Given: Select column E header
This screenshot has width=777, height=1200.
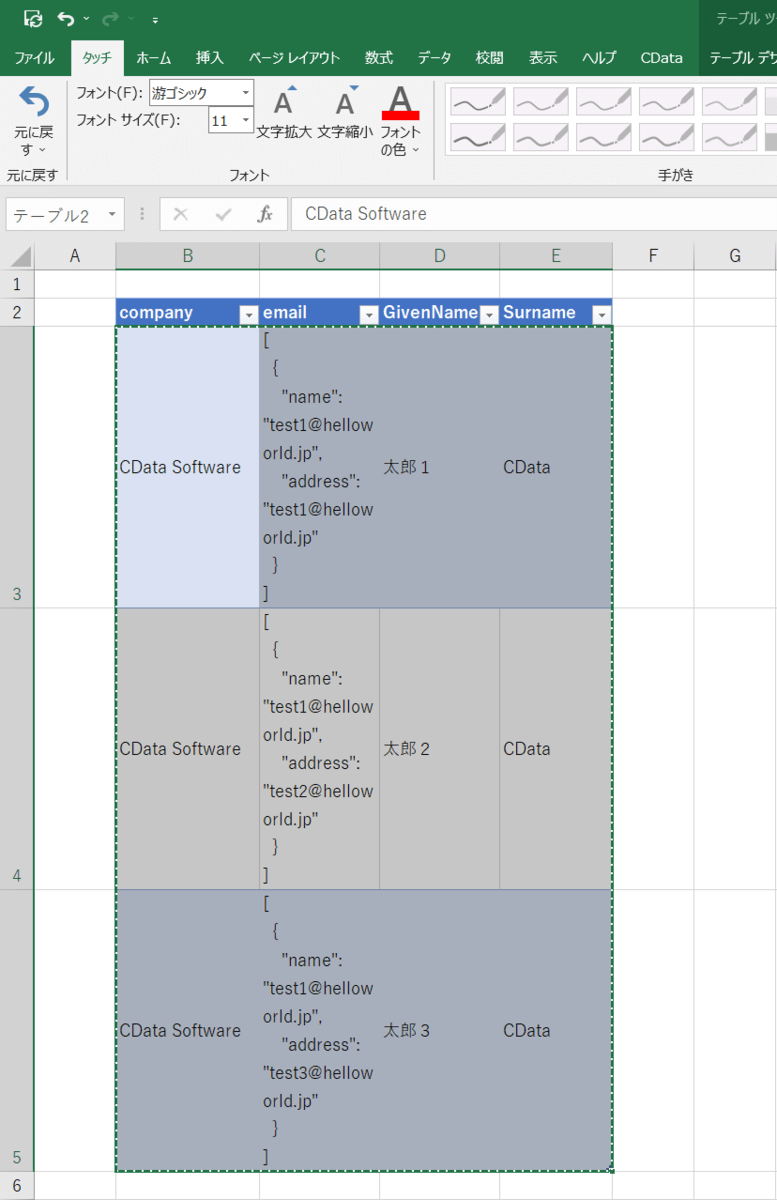Looking at the screenshot, I should pos(556,256).
